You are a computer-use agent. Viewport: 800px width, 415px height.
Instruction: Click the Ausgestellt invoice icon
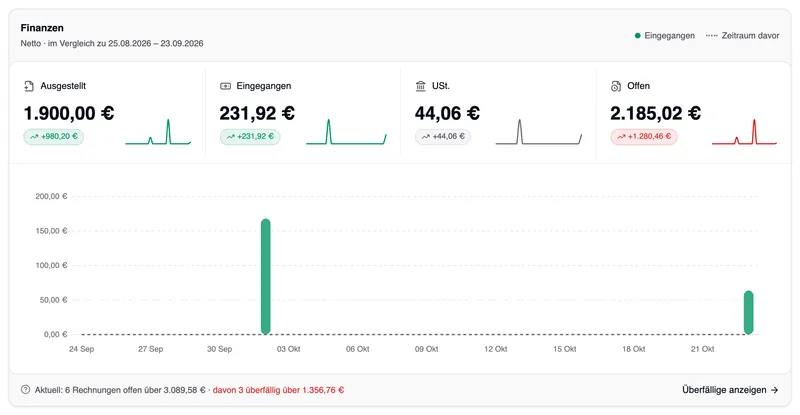(29, 86)
